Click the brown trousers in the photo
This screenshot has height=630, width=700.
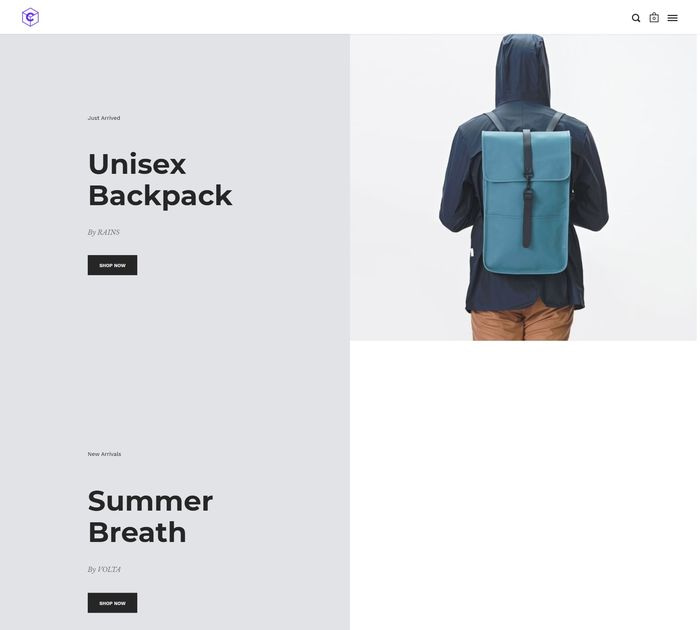point(522,322)
